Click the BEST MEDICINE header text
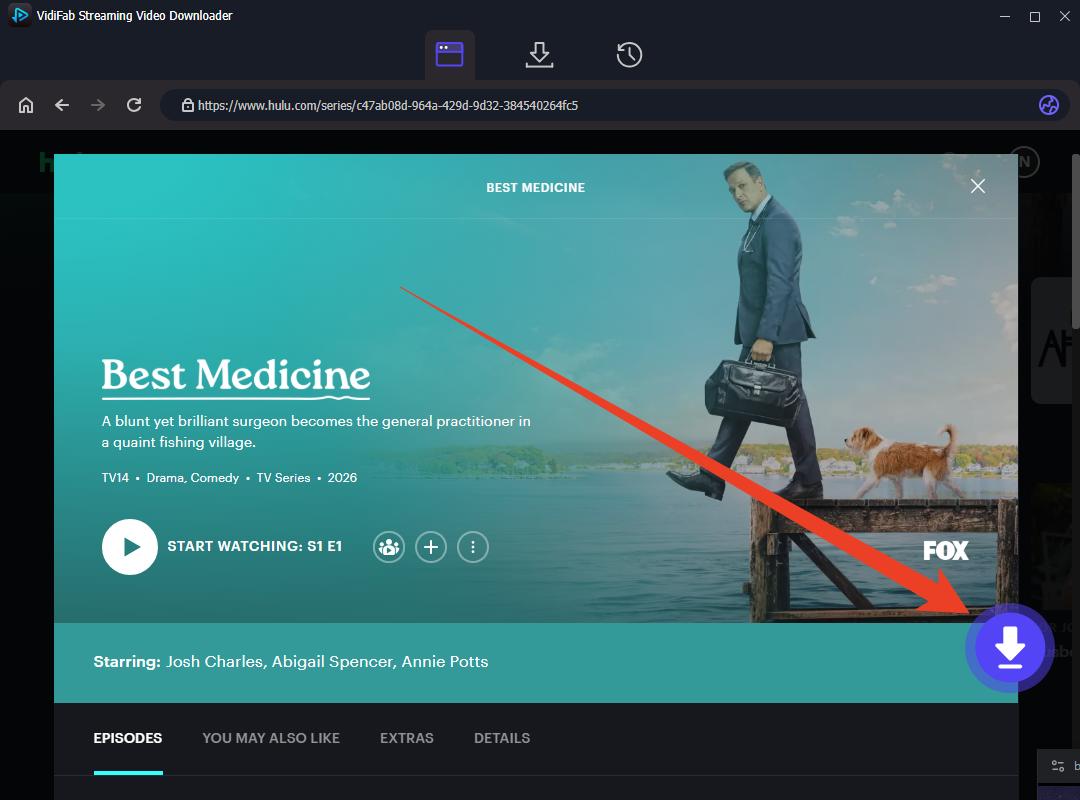 click(535, 187)
